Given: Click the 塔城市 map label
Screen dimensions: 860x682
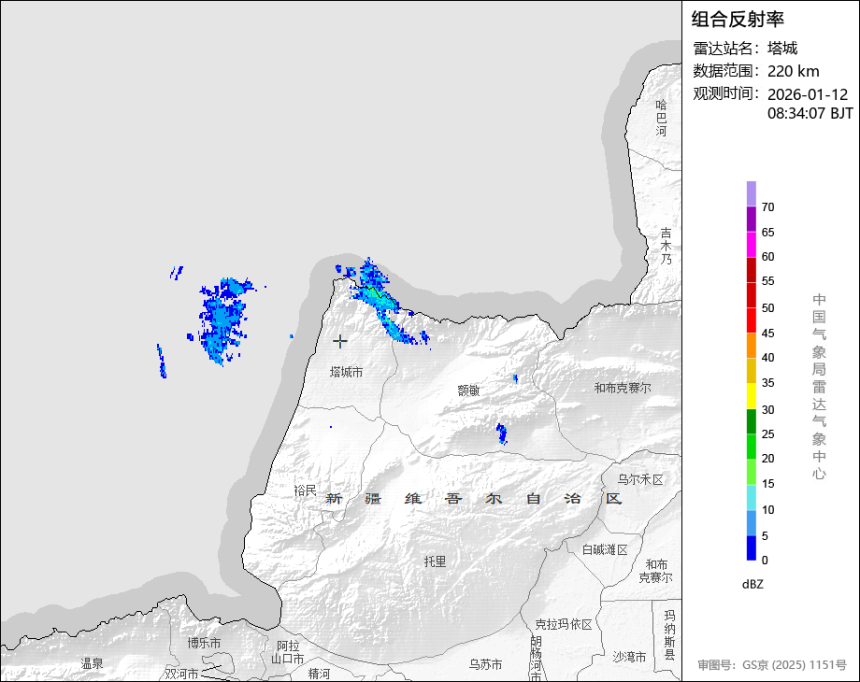Looking at the screenshot, I should (346, 373).
